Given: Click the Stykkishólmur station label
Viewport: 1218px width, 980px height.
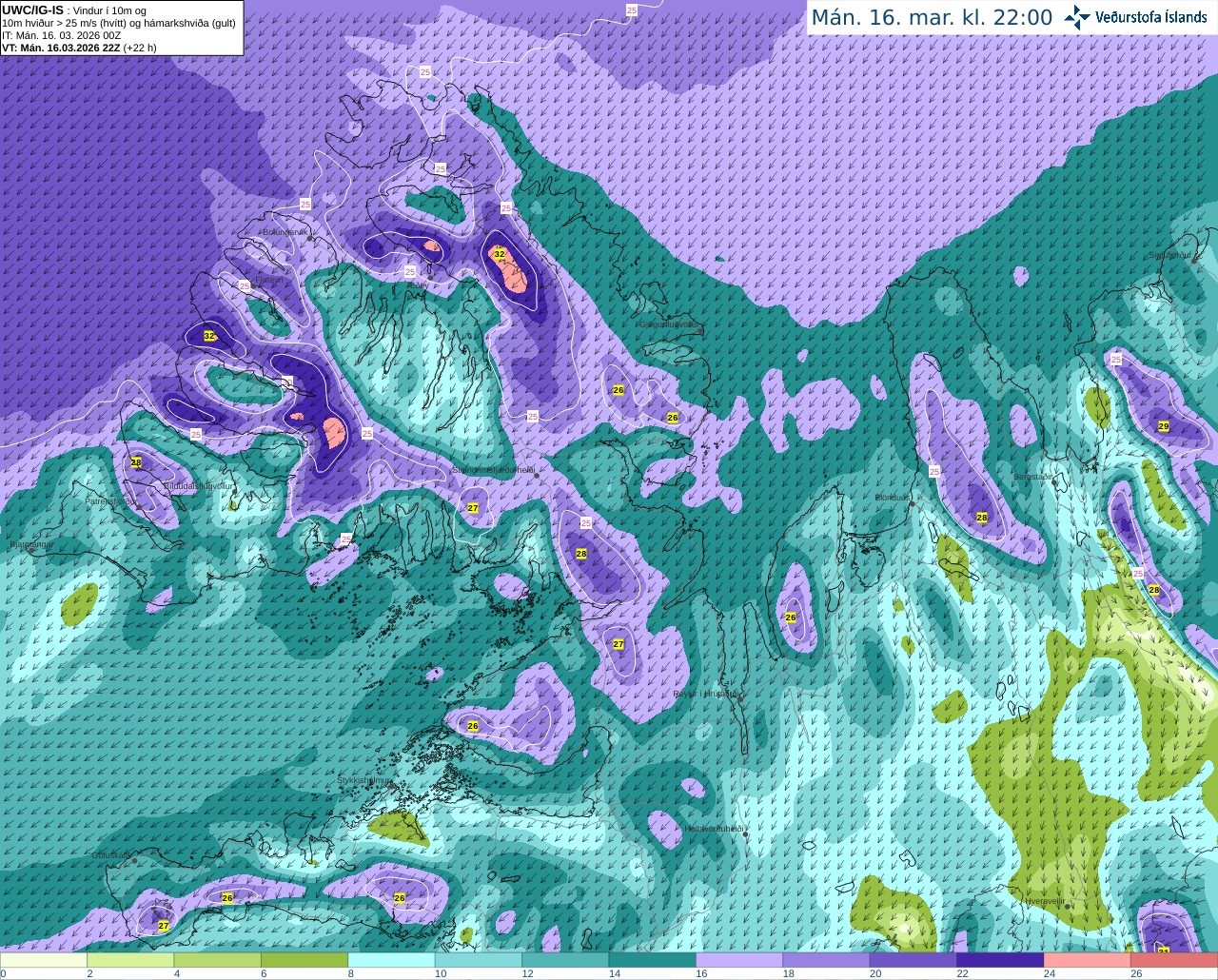Looking at the screenshot, I should coord(364,780).
